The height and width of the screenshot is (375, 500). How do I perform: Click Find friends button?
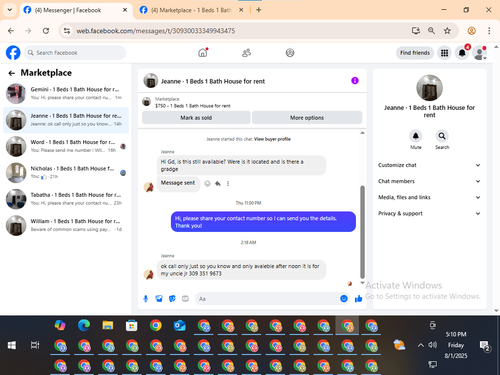(x=415, y=53)
